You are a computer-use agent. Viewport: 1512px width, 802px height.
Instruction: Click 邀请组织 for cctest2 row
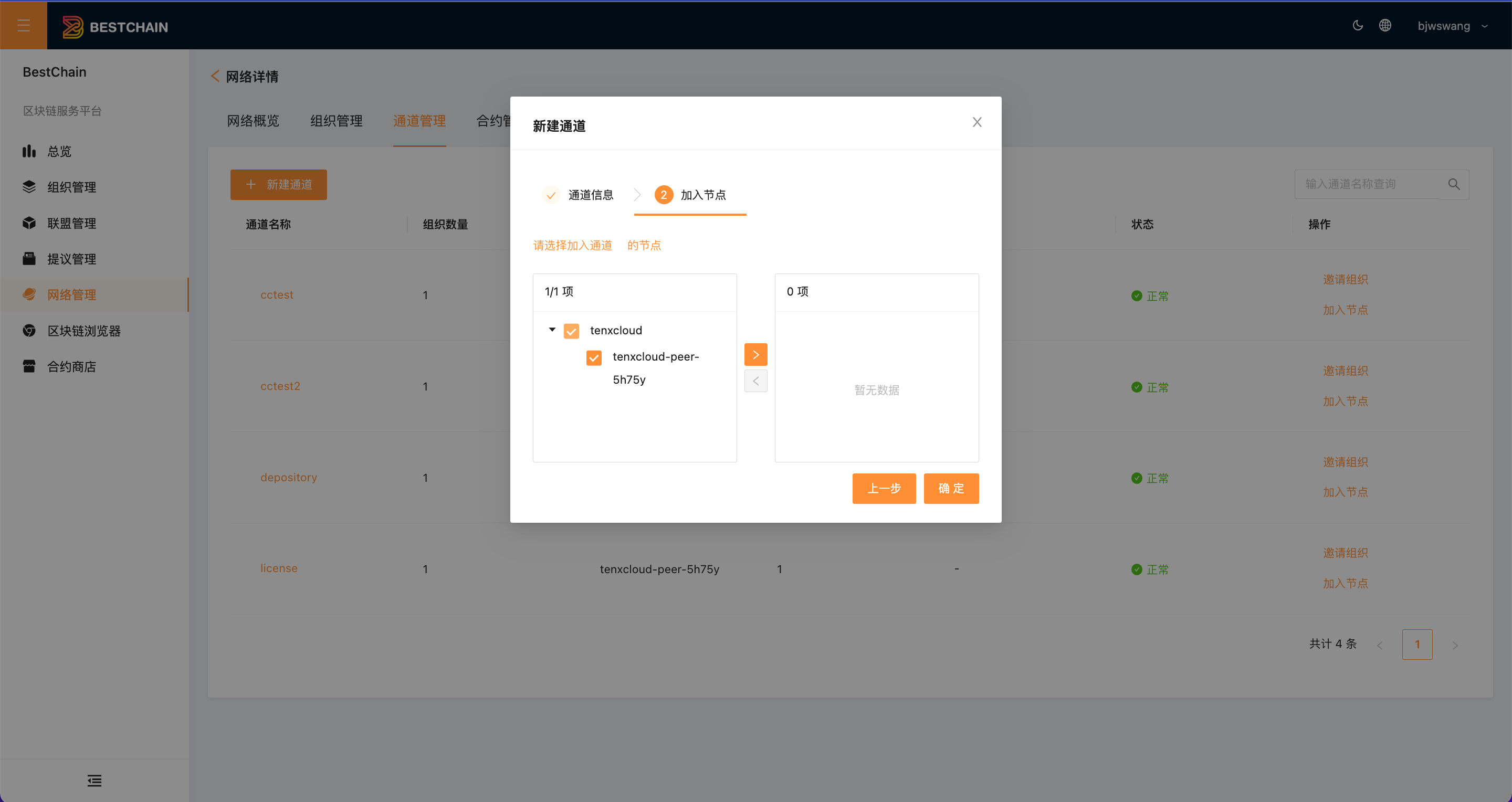(1345, 372)
